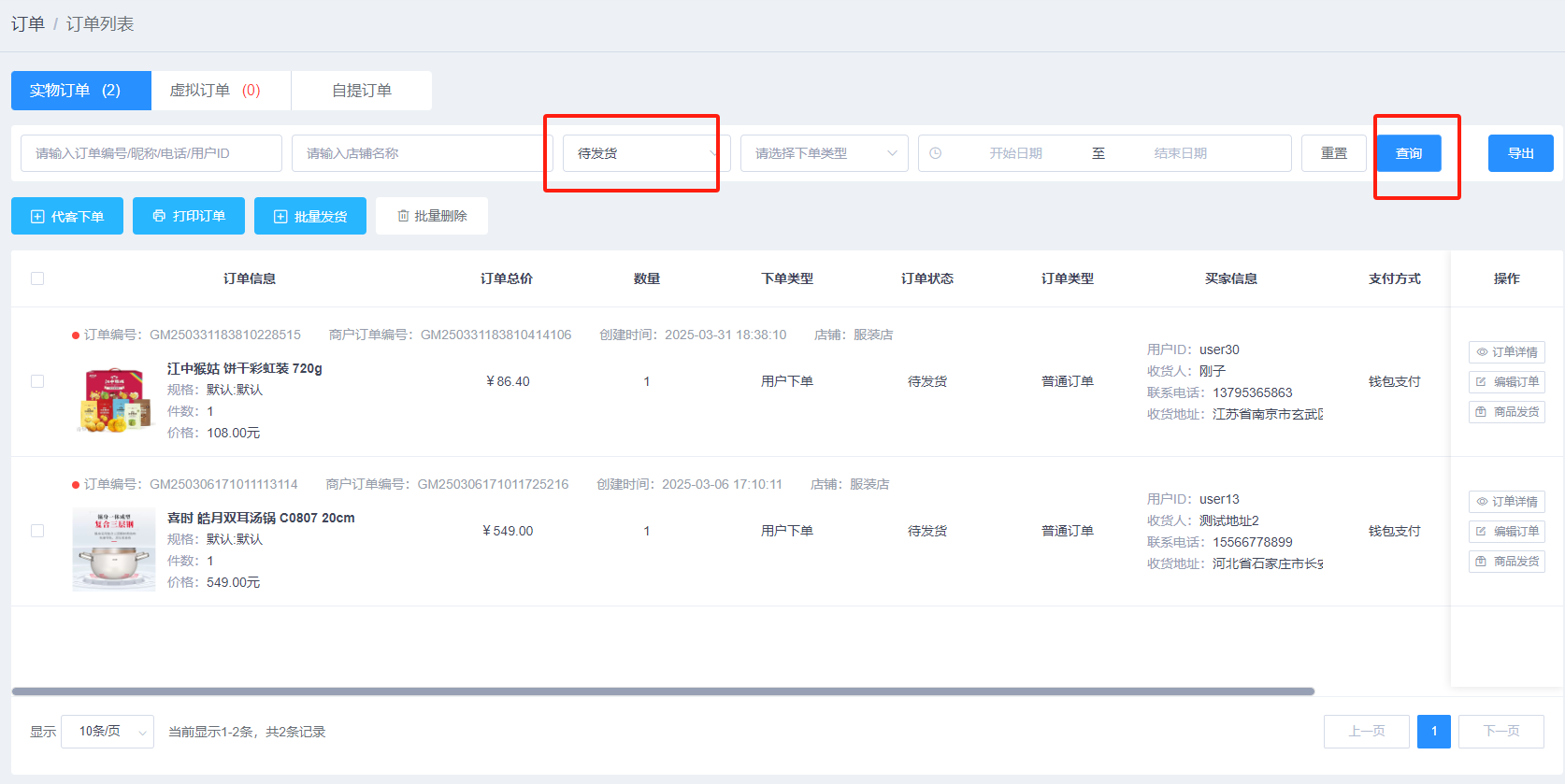Check the select-all checkbox in table header
The image size is (1565, 784).
37,278
